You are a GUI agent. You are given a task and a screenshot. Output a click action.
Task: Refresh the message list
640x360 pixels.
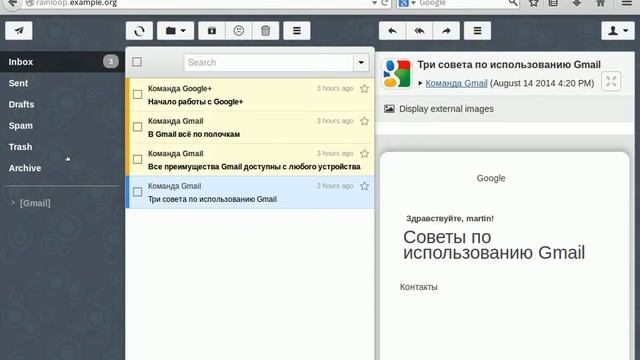139,31
